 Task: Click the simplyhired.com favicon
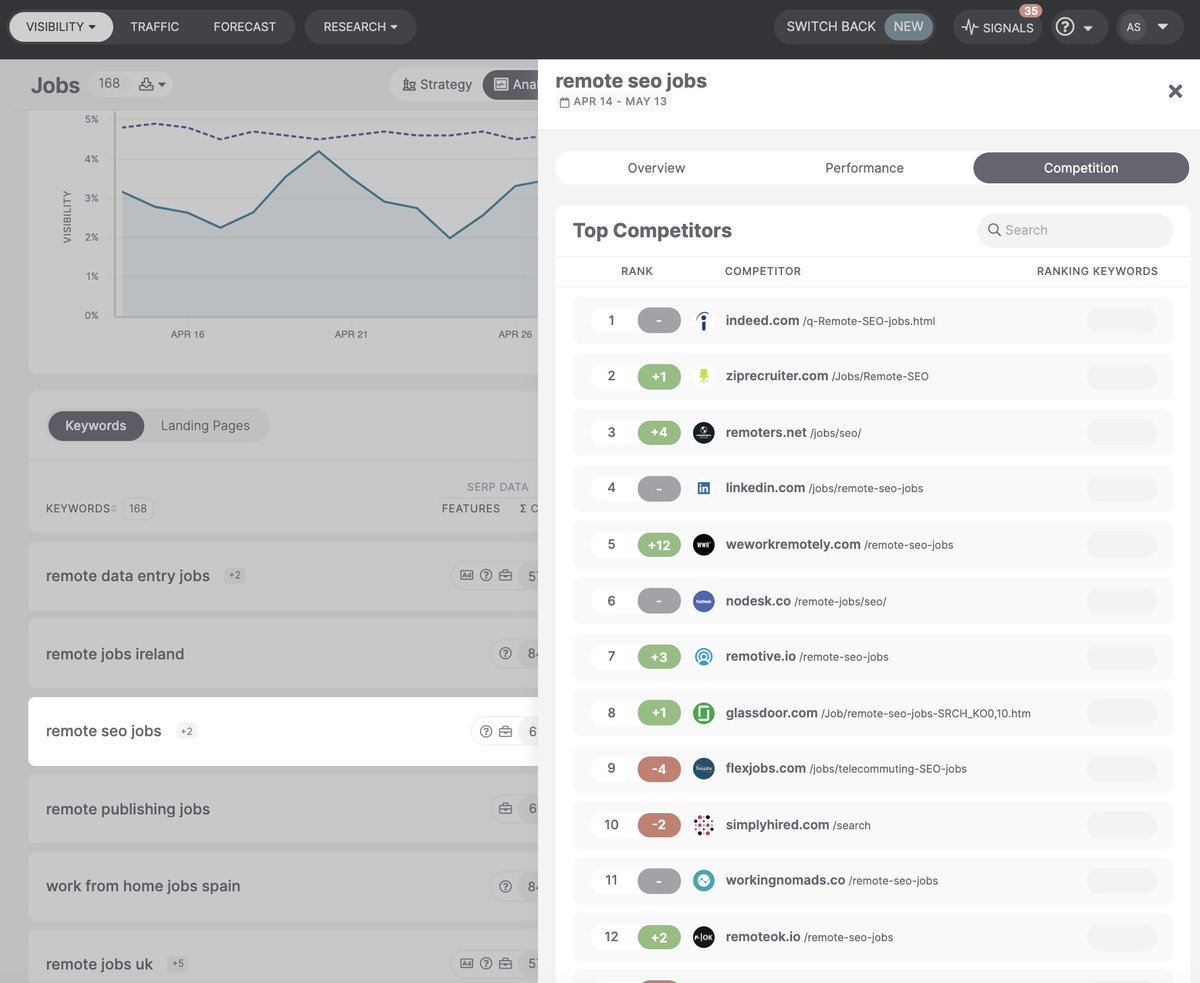[704, 825]
